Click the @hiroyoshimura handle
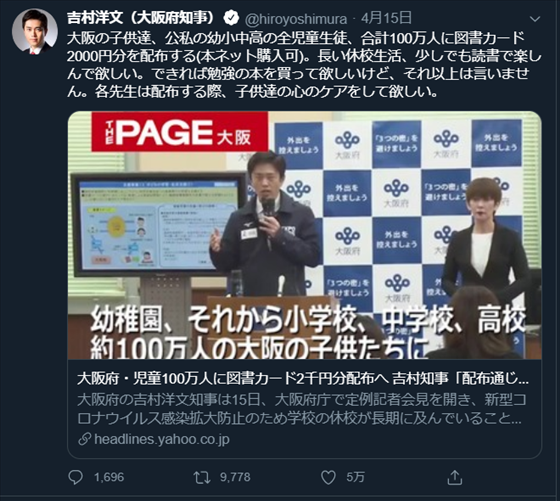560x501 pixels. (296, 19)
